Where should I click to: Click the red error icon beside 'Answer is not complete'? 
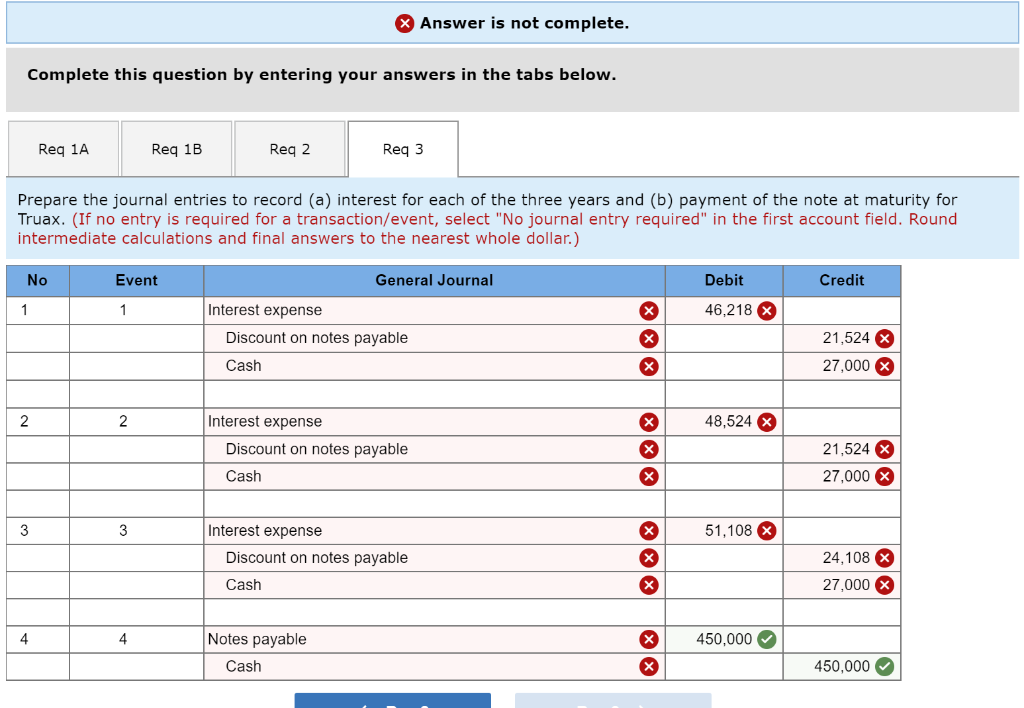tap(404, 24)
